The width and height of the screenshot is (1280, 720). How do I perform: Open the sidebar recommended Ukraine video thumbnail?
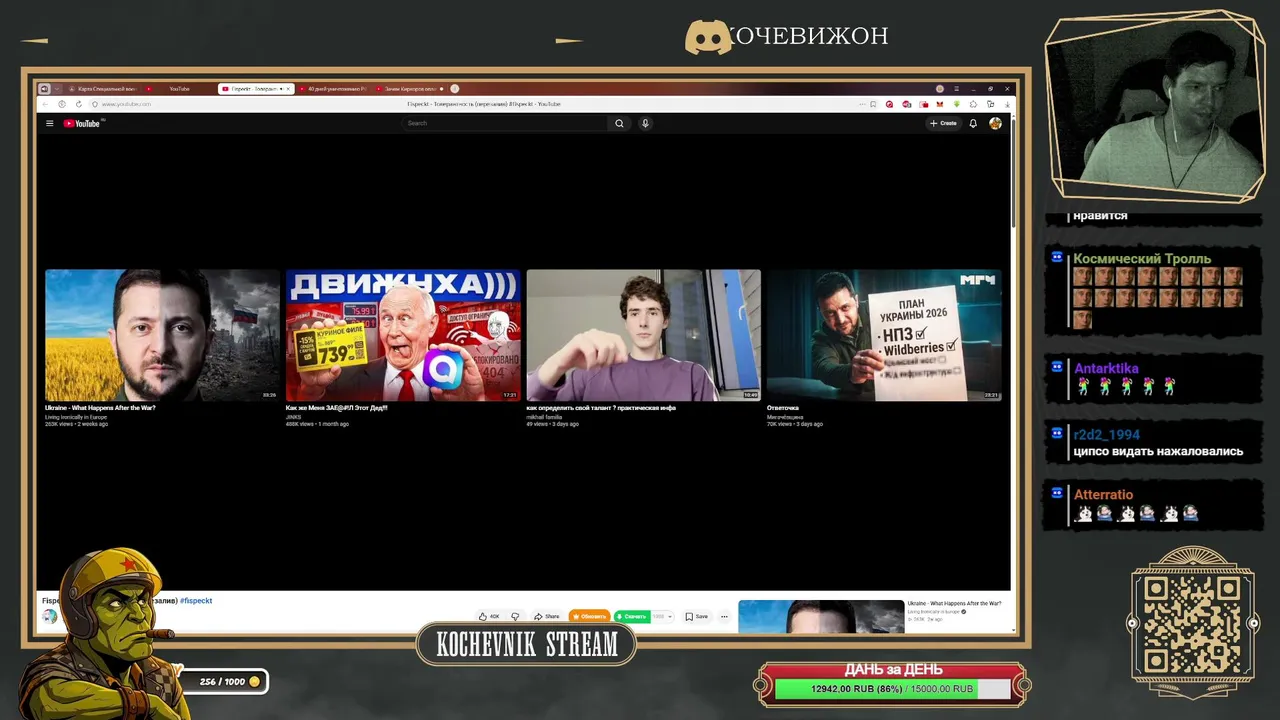821,616
